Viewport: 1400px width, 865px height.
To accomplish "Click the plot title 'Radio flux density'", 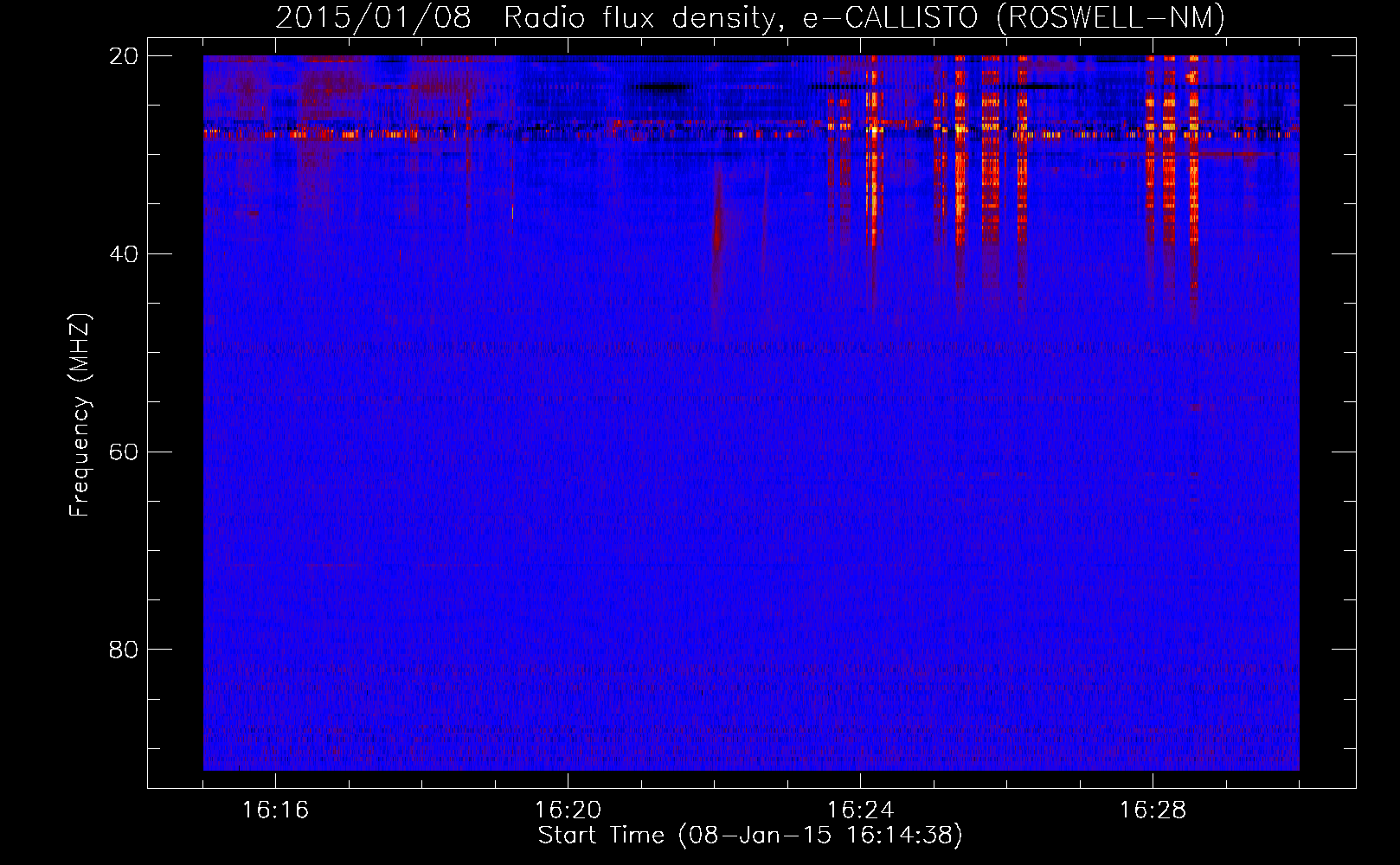I will click(x=640, y=17).
